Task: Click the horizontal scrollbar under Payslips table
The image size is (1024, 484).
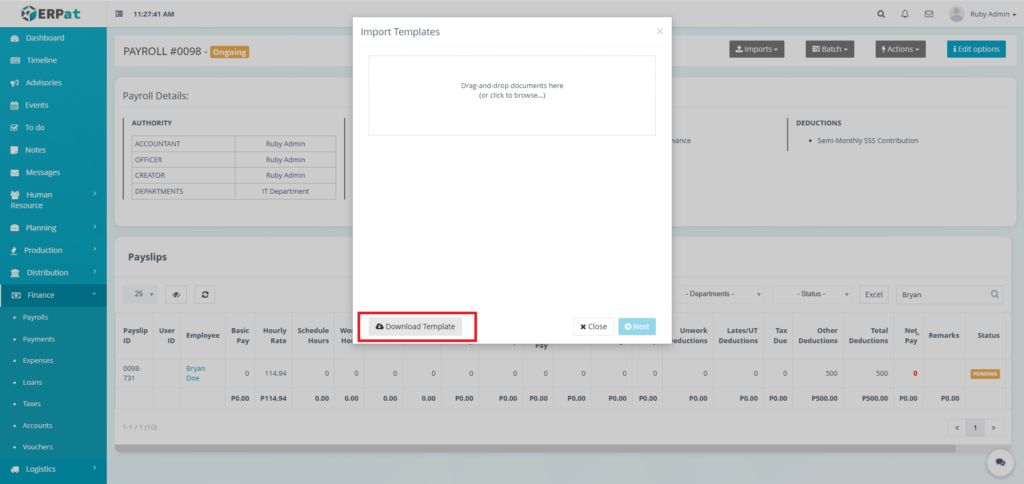Action: [x=535, y=449]
